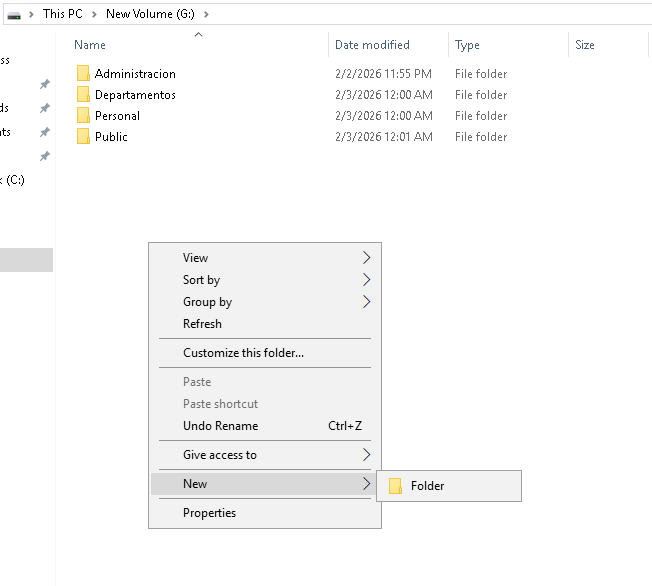
Task: Click the chevron after This PC in breadcrumb
Action: coord(94,15)
